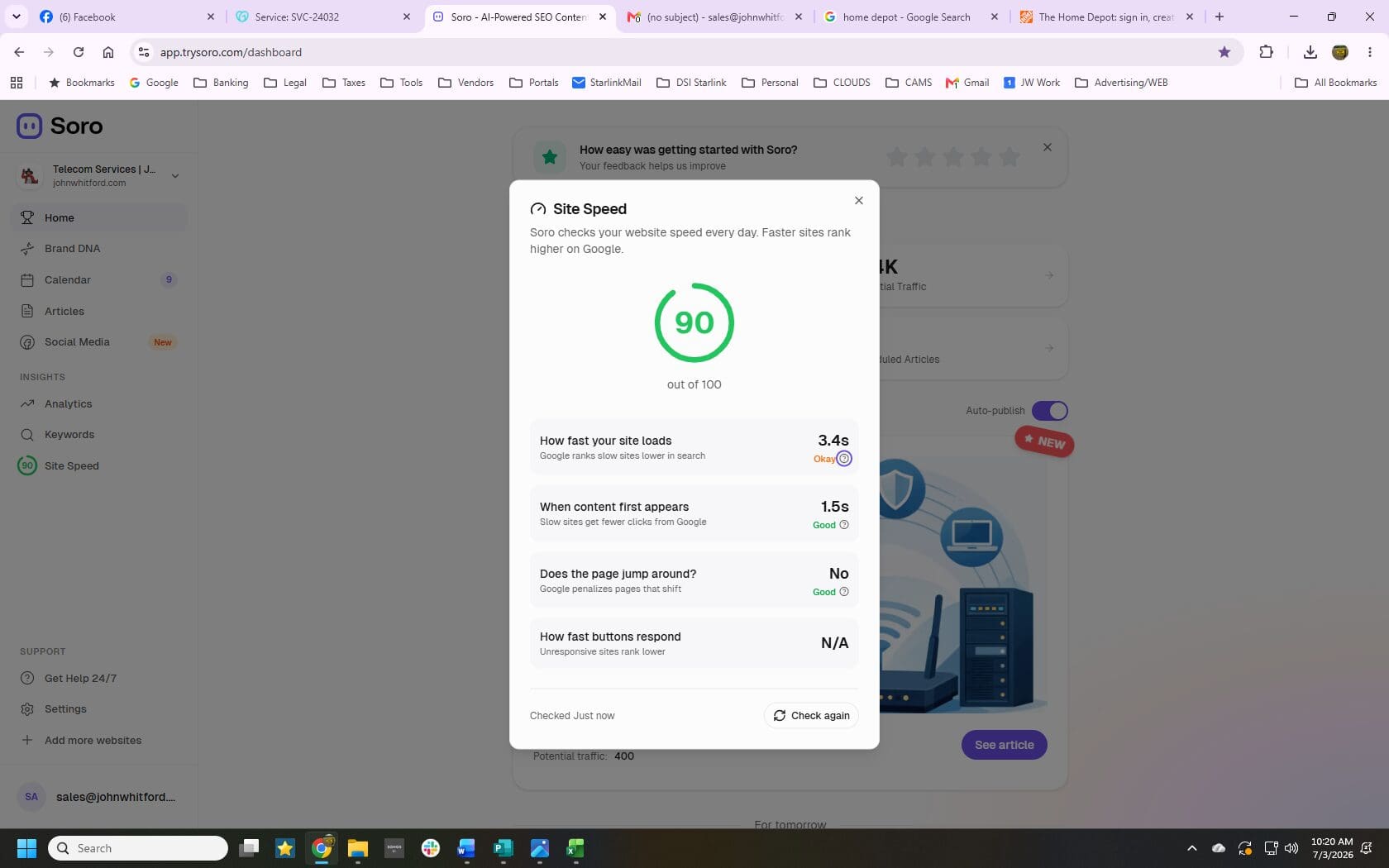This screenshot has width=1389, height=868.
Task: Close the Site Speed dialog
Action: 859,201
